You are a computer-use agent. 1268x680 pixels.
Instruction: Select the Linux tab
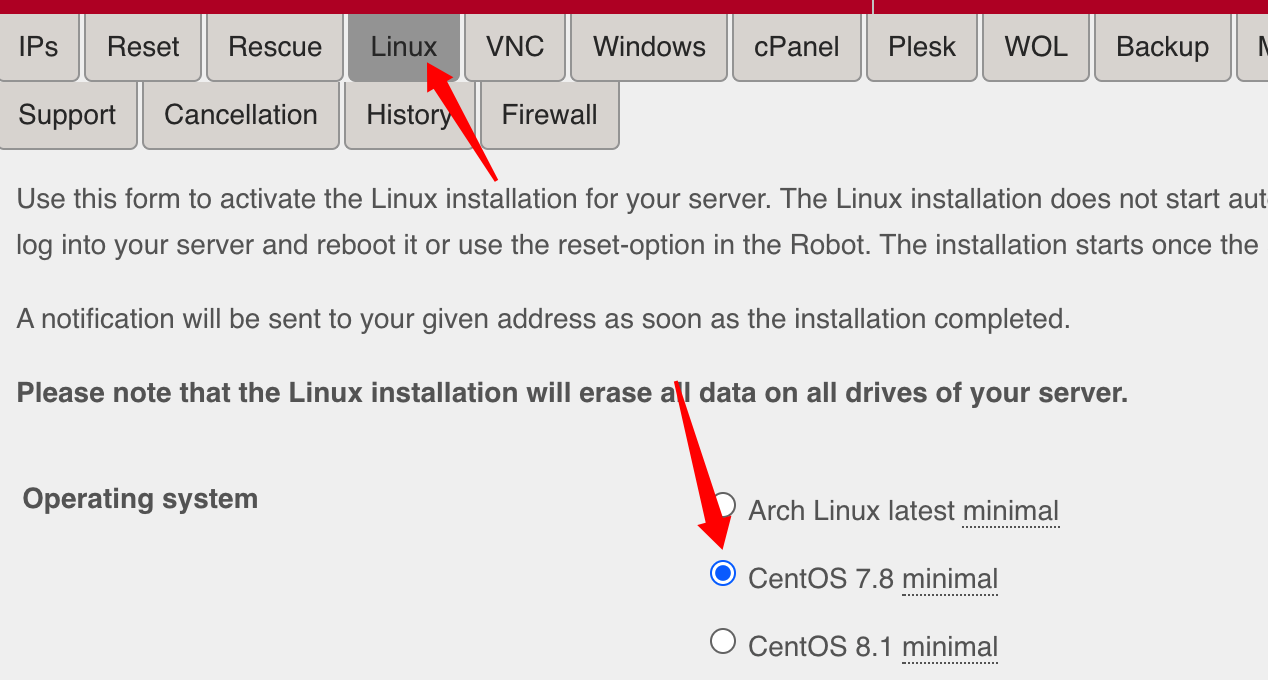403,47
